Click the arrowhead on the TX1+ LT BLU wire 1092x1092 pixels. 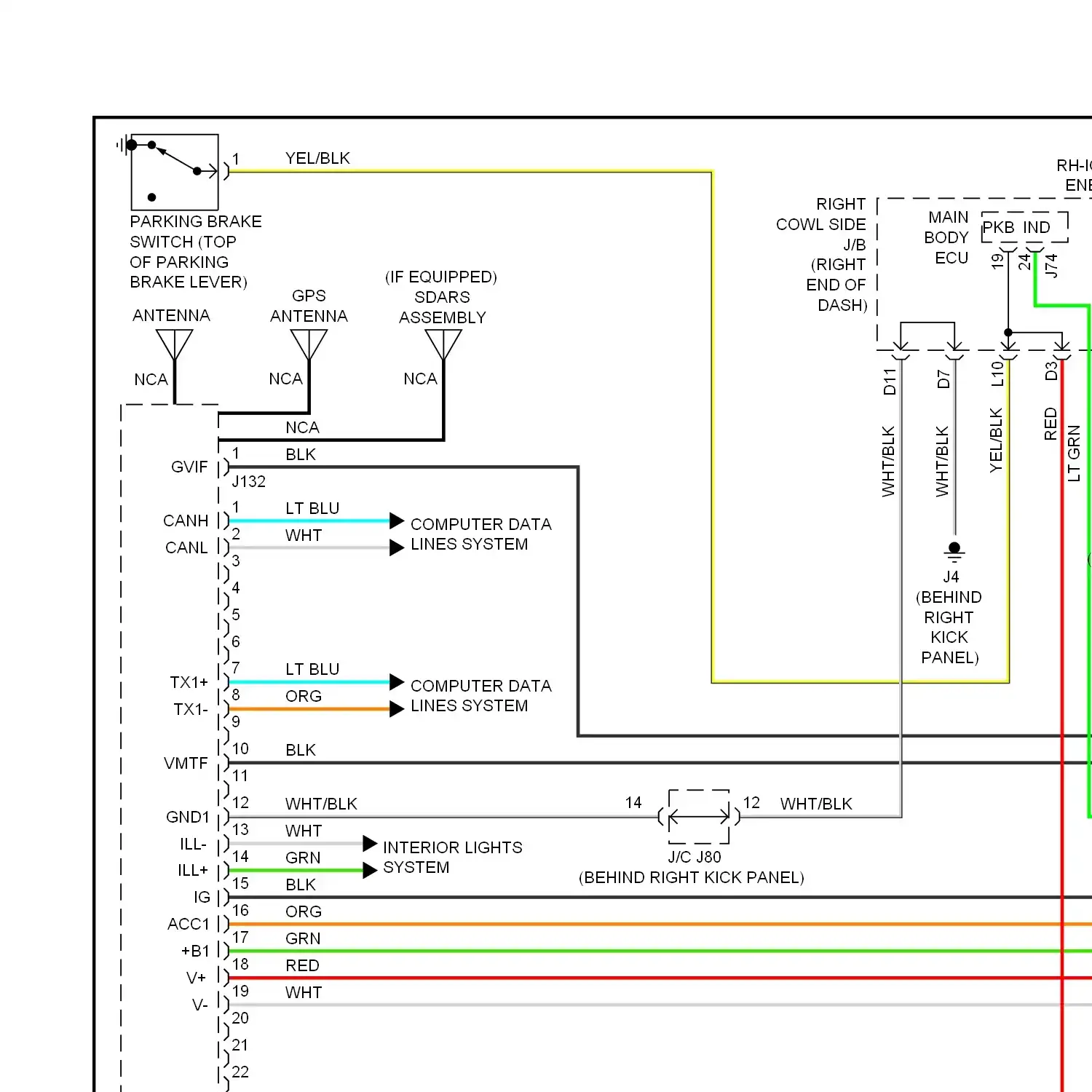[x=397, y=682]
